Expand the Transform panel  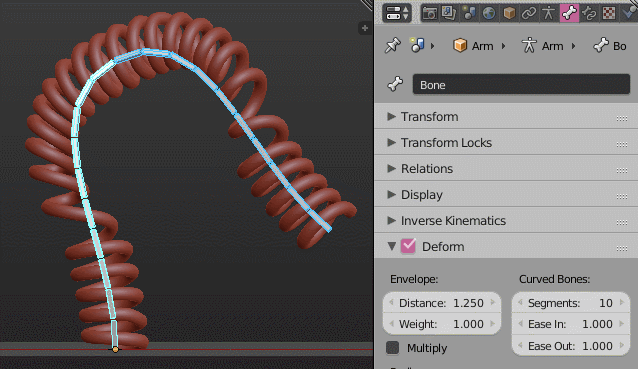coord(391,116)
